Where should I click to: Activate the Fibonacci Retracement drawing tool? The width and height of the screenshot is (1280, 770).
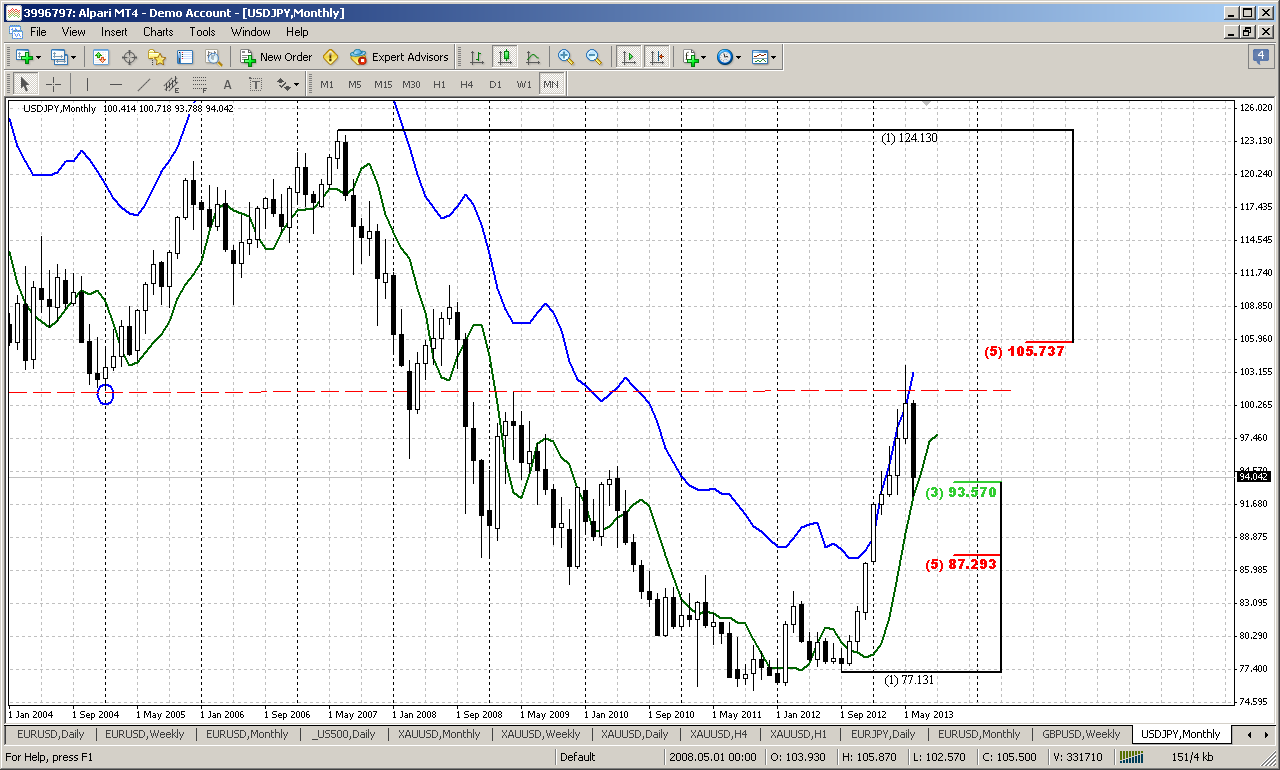(x=200, y=84)
